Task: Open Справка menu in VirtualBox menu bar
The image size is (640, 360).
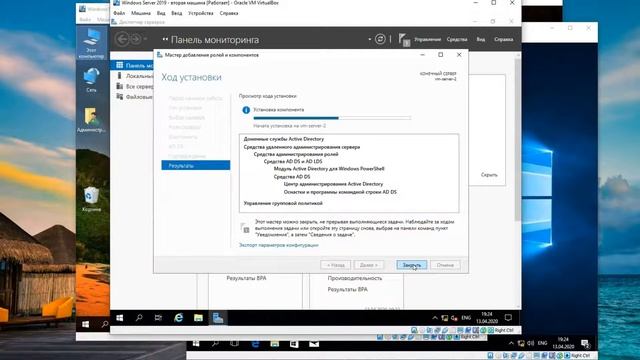Action: (229, 13)
